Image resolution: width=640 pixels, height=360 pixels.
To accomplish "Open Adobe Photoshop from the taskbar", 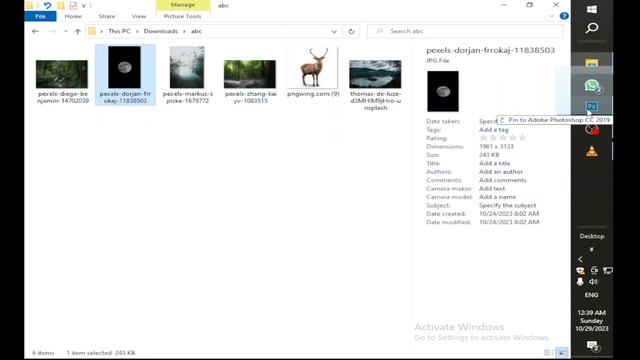I will click(x=592, y=107).
